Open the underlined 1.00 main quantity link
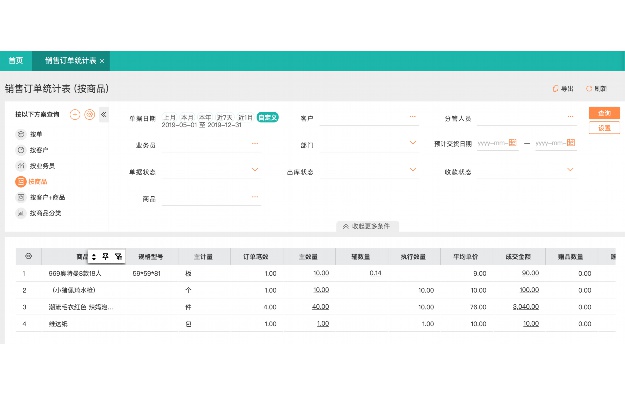Image resolution: width=625 pixels, height=395 pixels. 323,324
